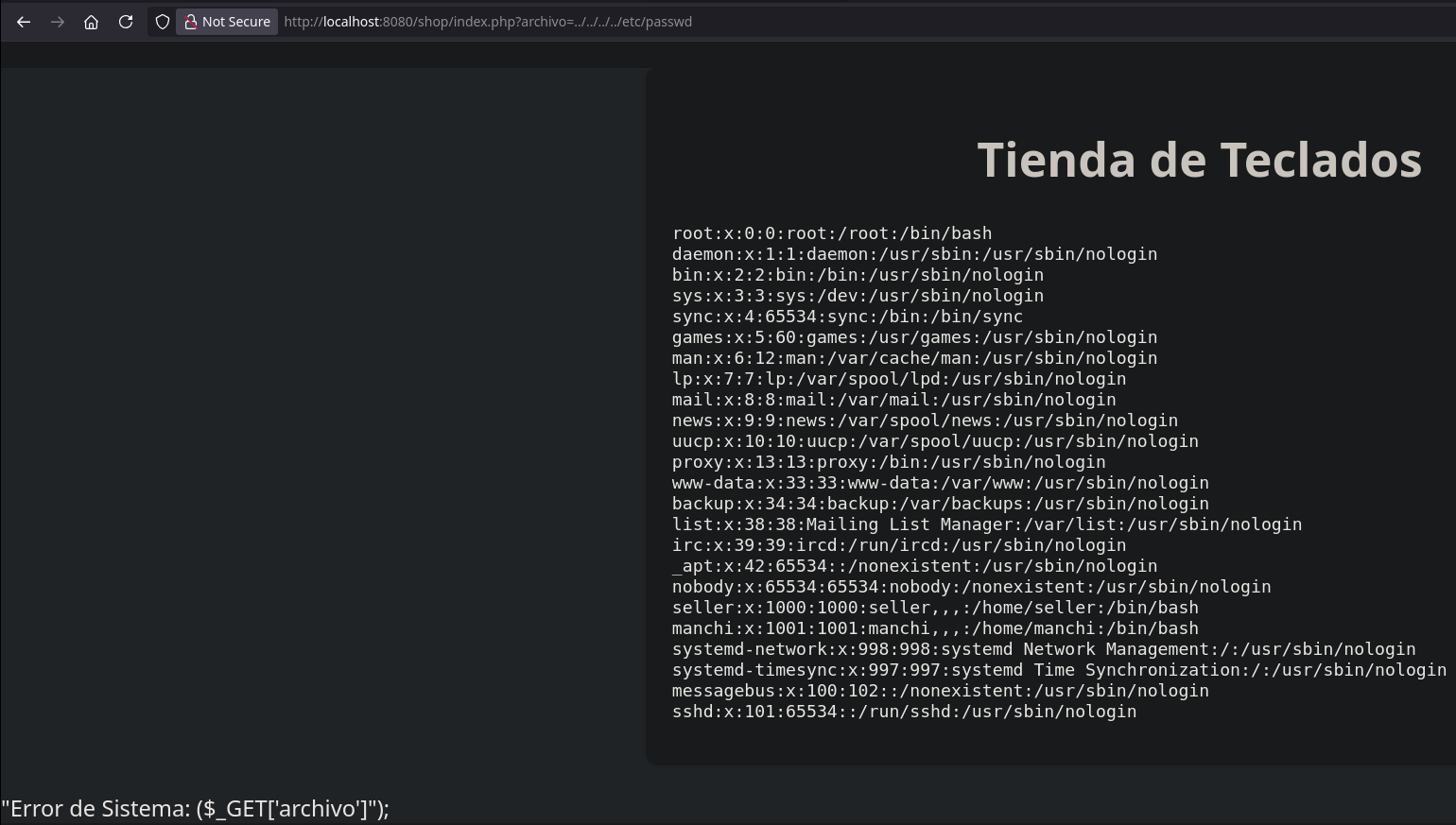The height and width of the screenshot is (825, 1456).
Task: Click the uucp:x:10:10 entry line
Action: pyautogui.click(x=935, y=441)
